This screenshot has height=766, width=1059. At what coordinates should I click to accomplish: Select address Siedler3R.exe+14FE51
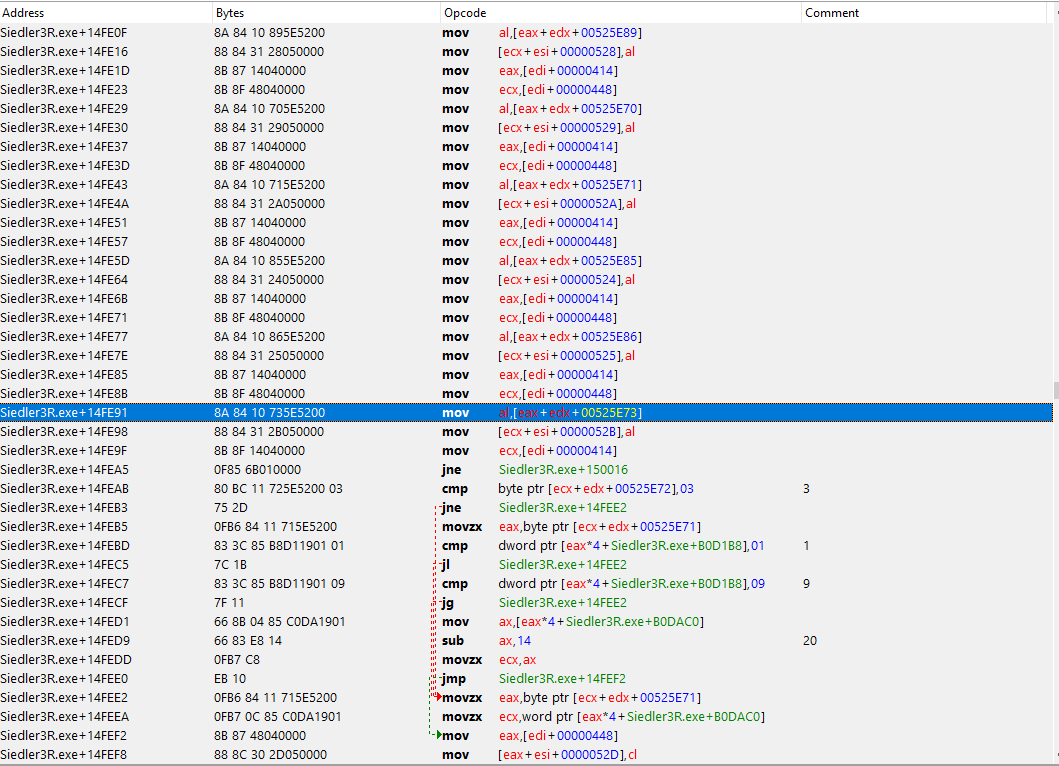64,223
